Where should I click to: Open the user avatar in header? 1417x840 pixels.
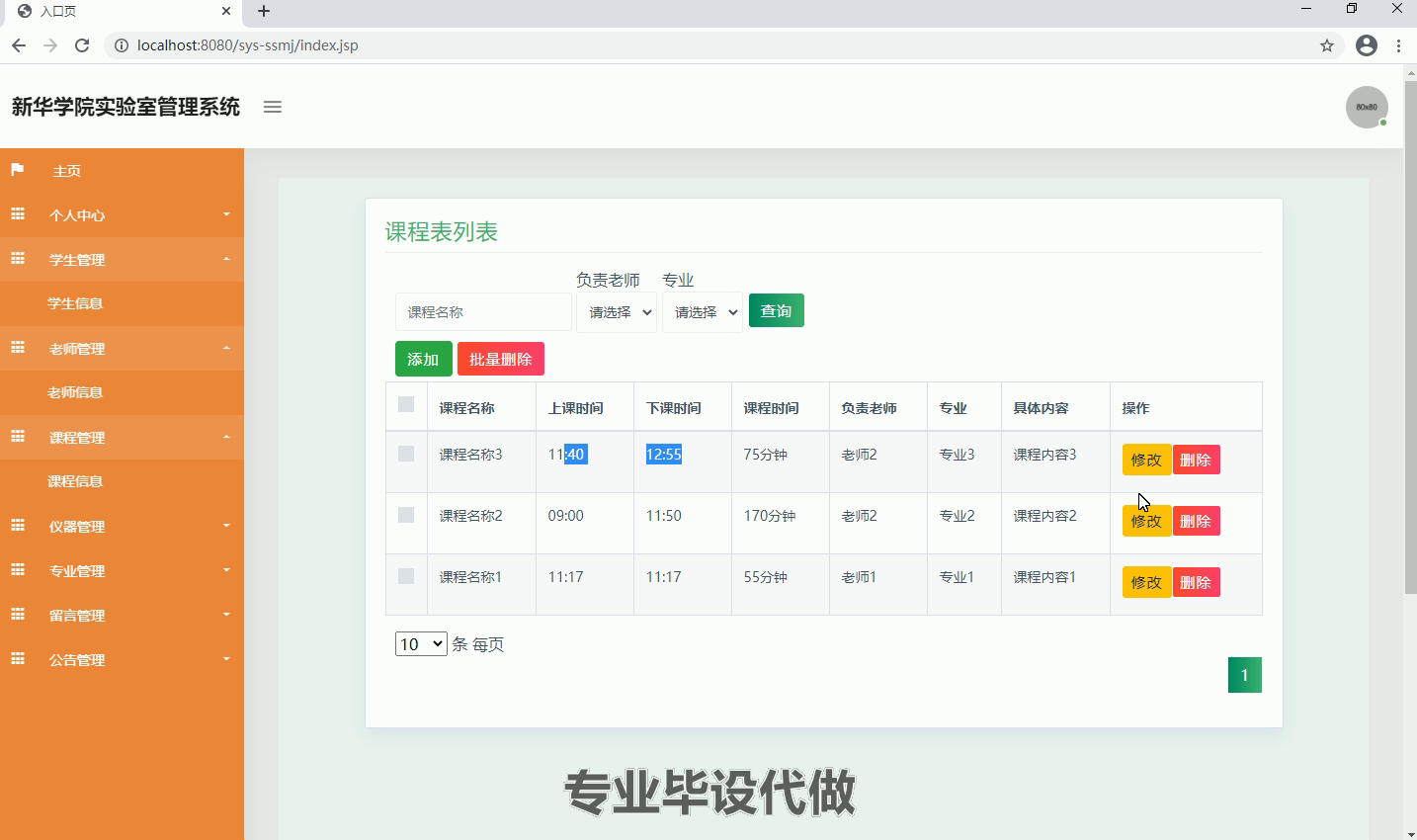[1367, 107]
